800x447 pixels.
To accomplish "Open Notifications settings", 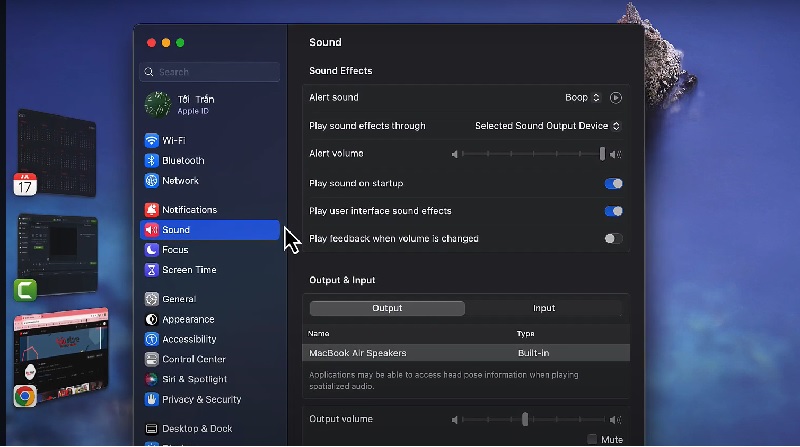I will pyautogui.click(x=188, y=210).
